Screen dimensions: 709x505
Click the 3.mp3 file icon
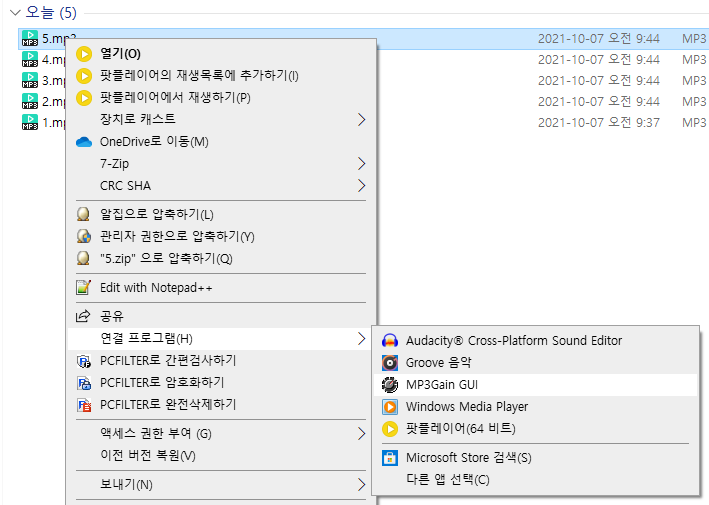(x=30, y=80)
